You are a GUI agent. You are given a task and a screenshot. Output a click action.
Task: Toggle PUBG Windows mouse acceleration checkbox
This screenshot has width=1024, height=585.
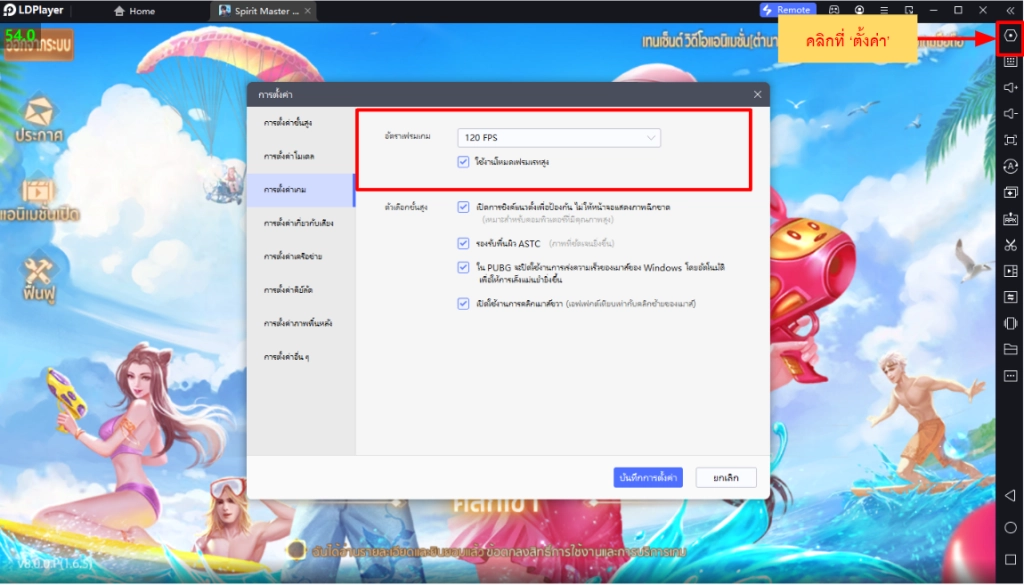463,267
